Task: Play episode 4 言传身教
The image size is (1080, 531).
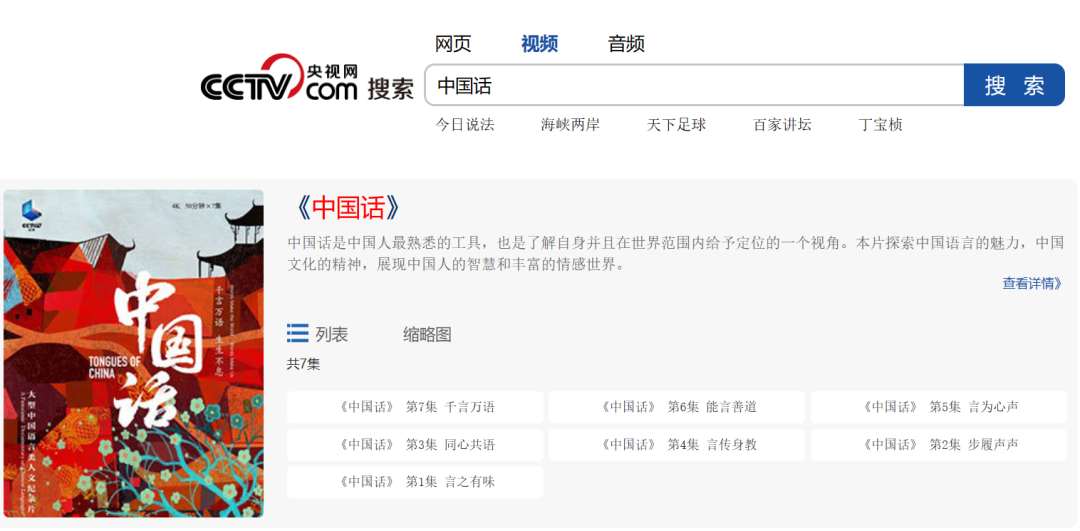Action: tap(677, 444)
